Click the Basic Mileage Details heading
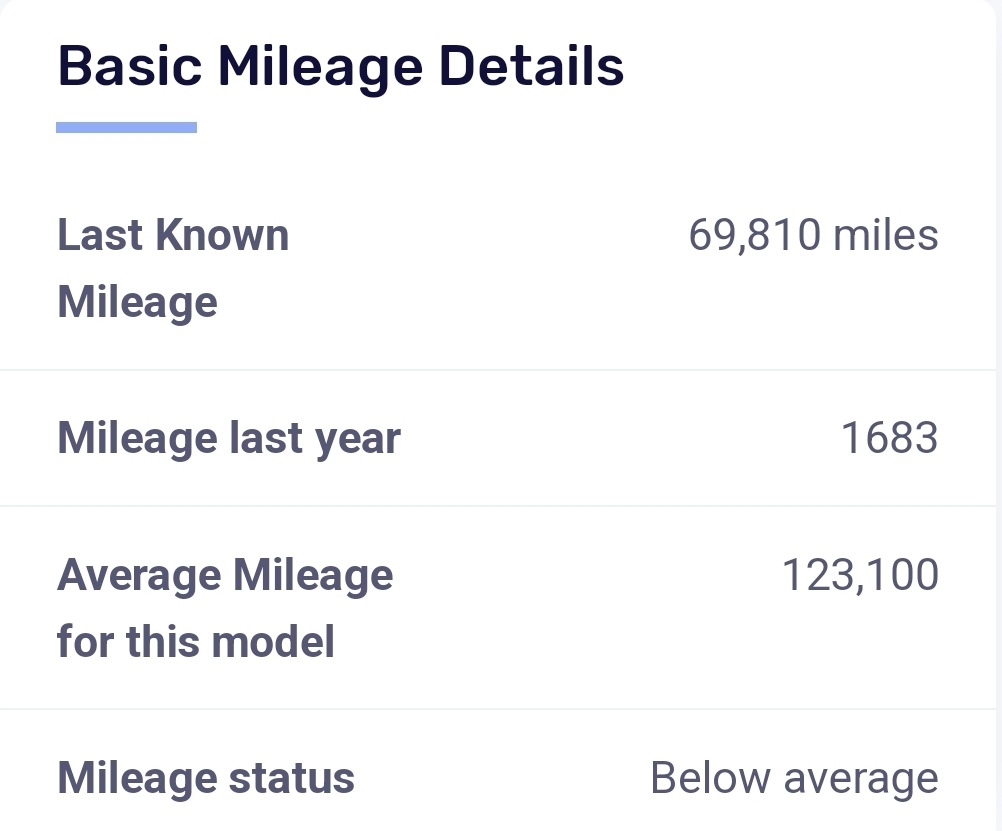This screenshot has height=831, width=1002. [341, 67]
